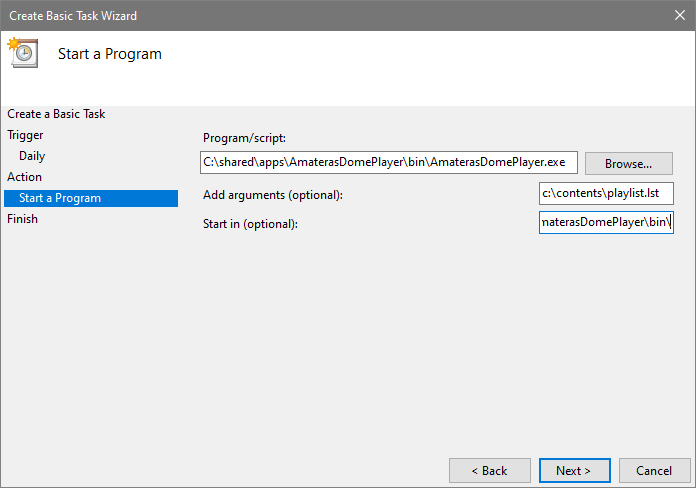Image resolution: width=696 pixels, height=488 pixels.
Task: Cancel the task wizard
Action: coord(654,470)
